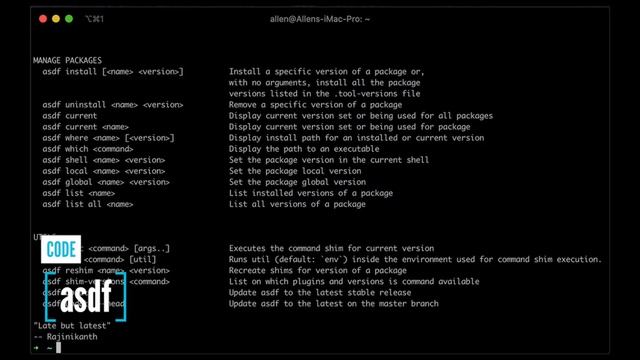Click the 'asdf list all <name>' command
This screenshot has width=640, height=360.
[88, 204]
